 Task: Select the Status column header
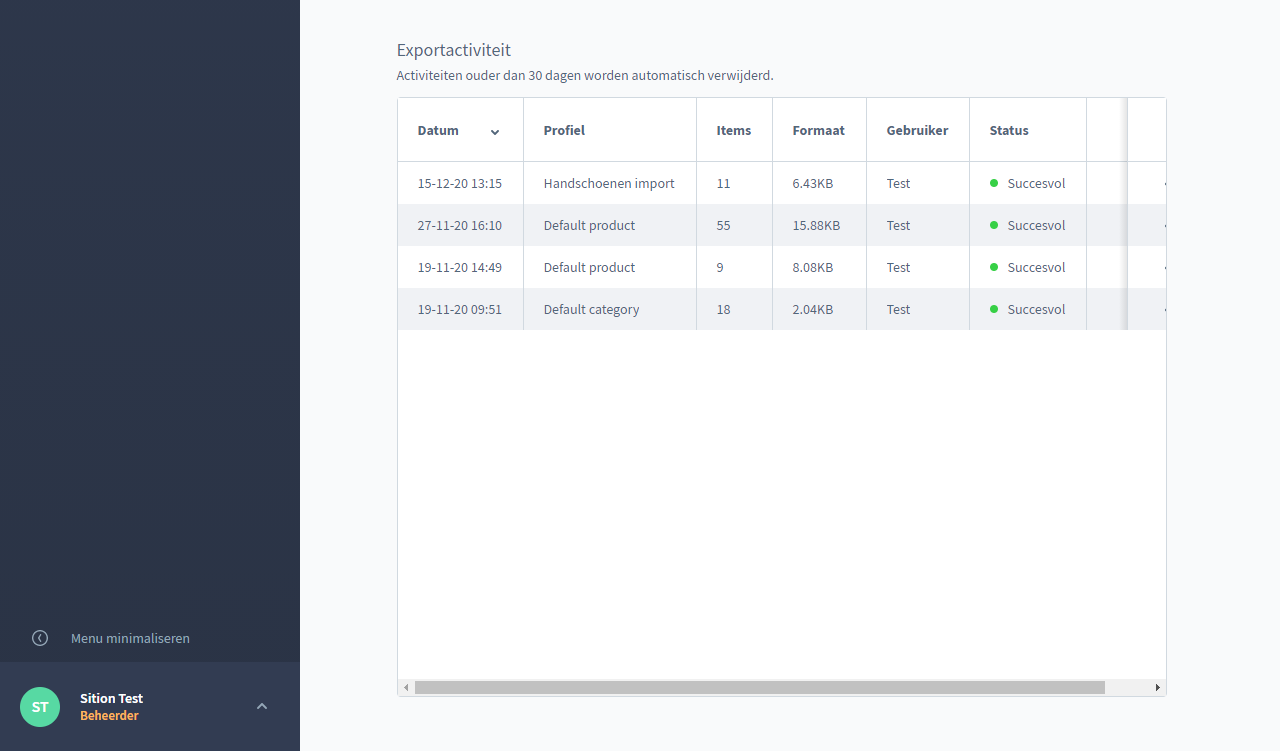pos(1009,130)
